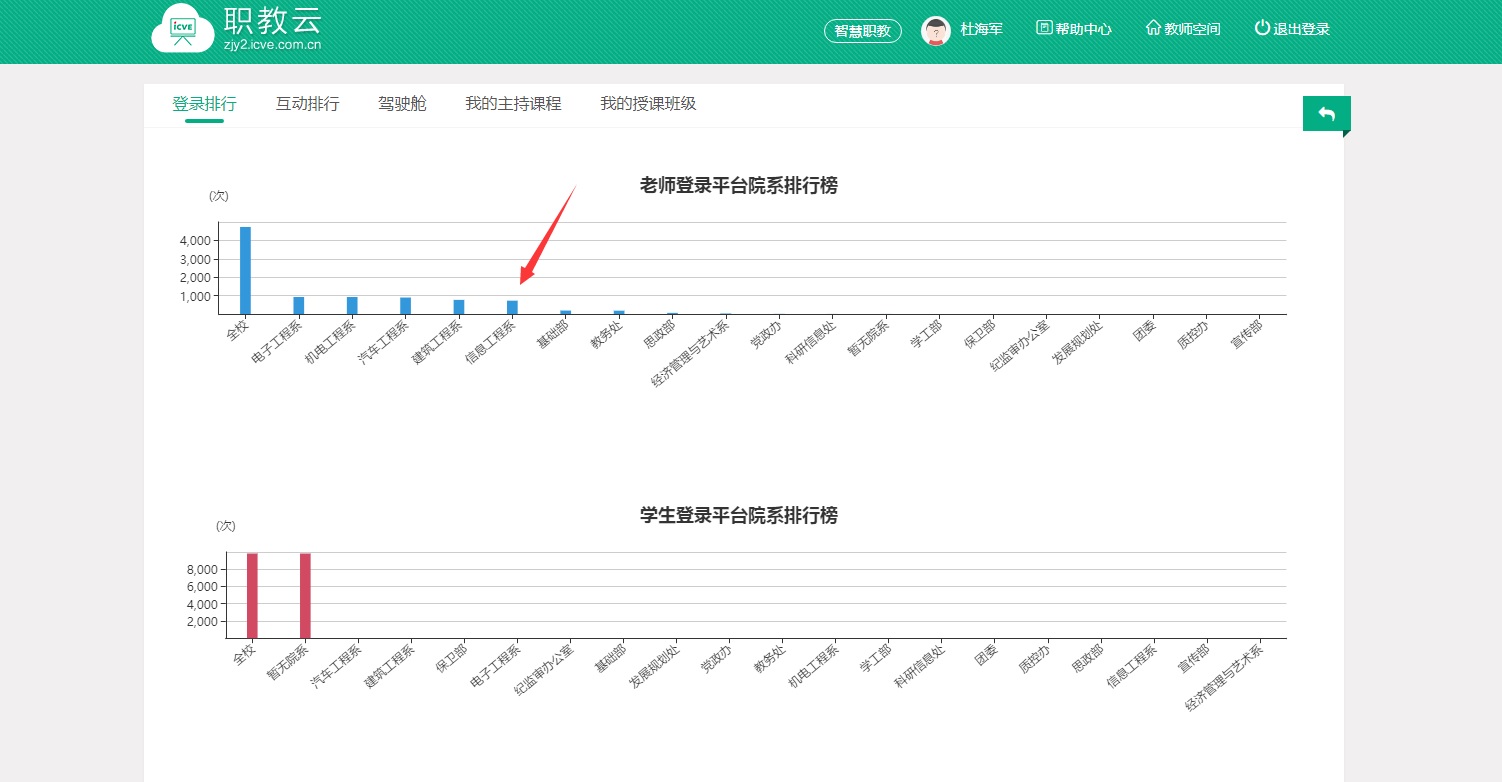This screenshot has height=782, width=1502.
Task: Click the username 杜海军
Action: click(x=981, y=29)
